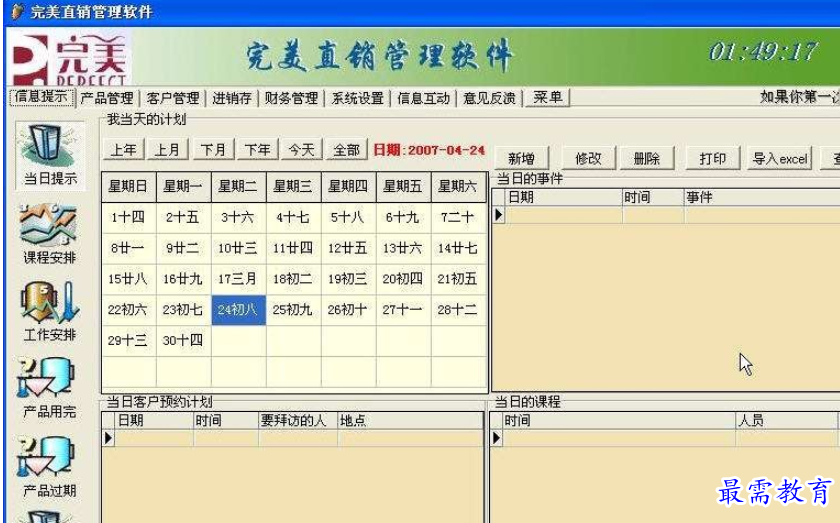Open the 客户管理 menu tab
The image size is (840, 523).
(x=172, y=98)
